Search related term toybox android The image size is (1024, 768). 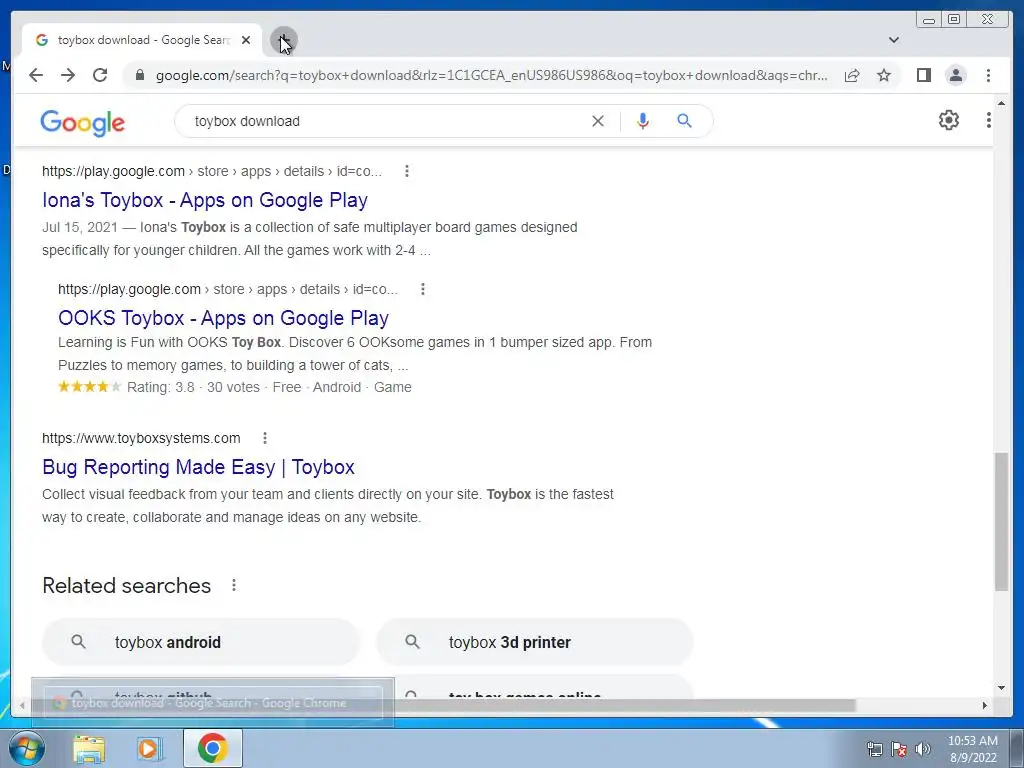coord(201,642)
